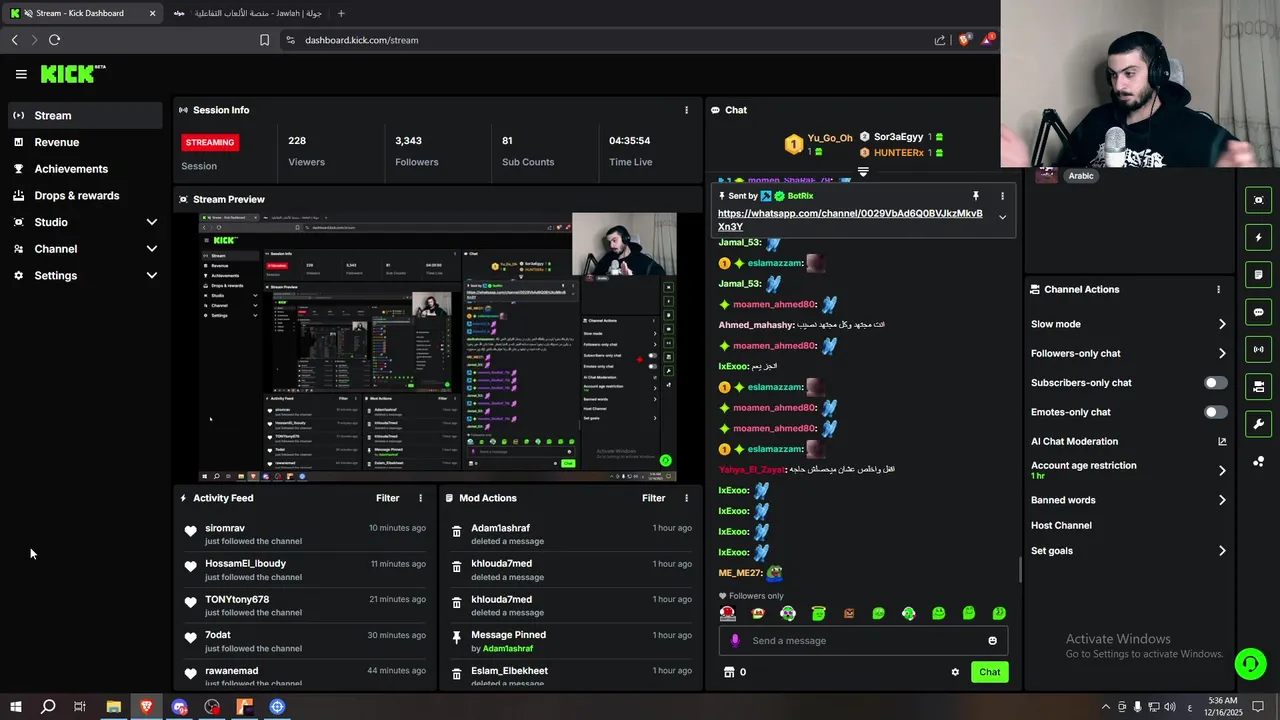Click the share icon in address bar
The image size is (1280, 720).
(940, 40)
